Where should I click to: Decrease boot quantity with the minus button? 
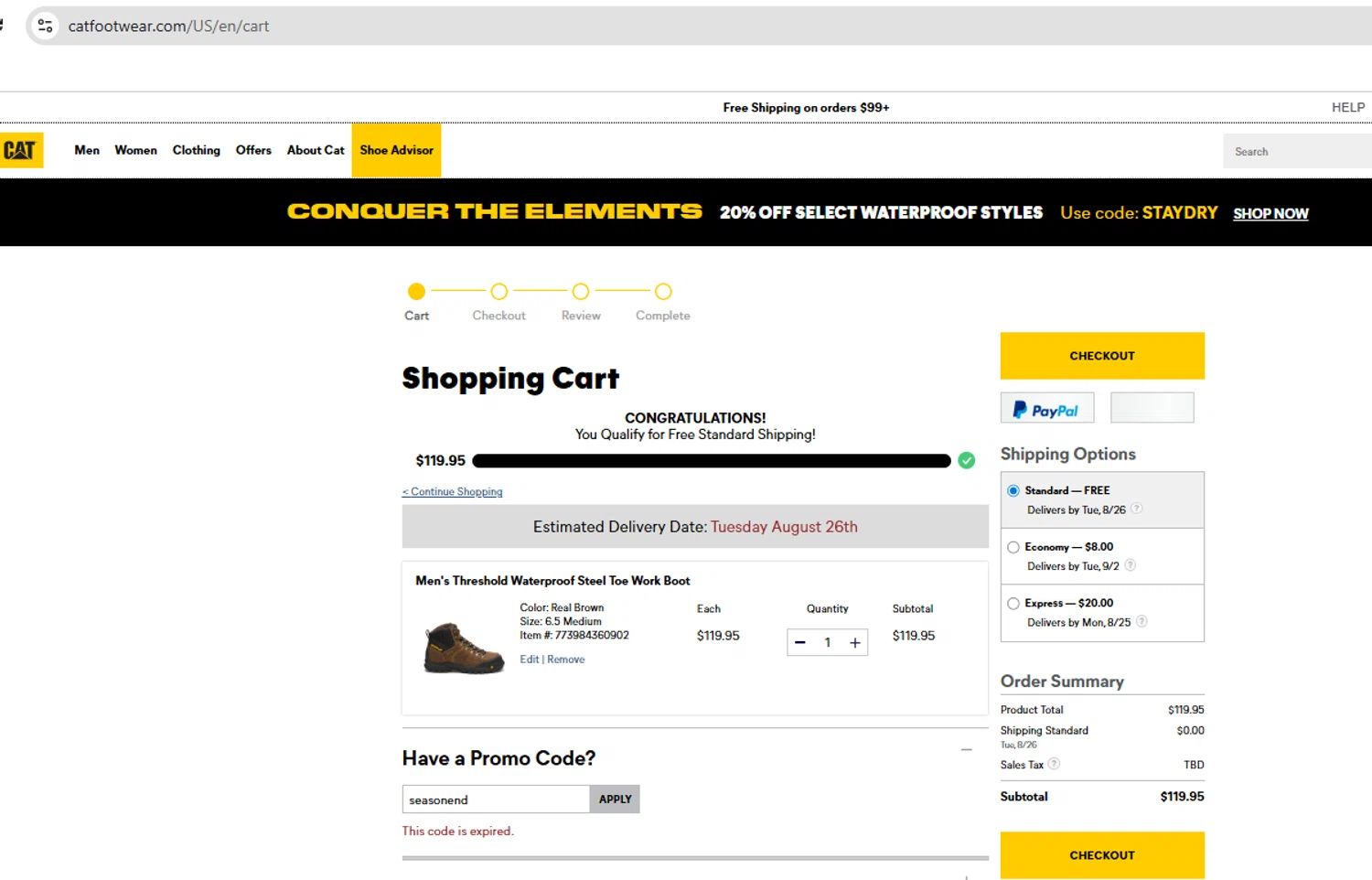(800, 643)
